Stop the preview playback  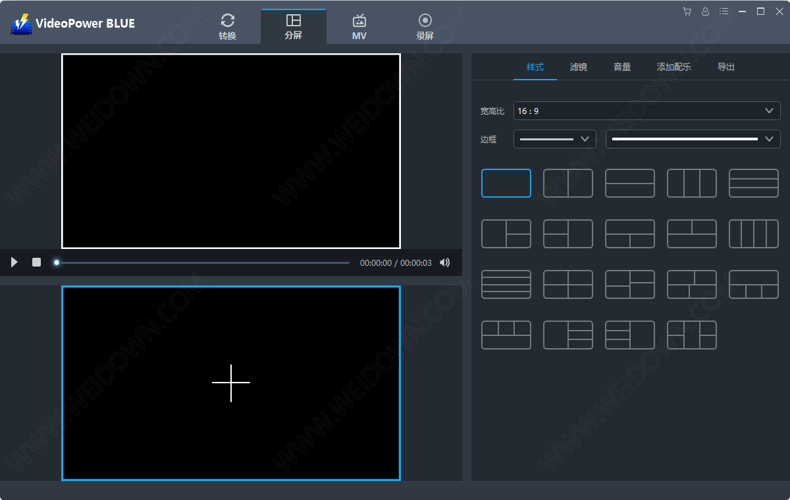click(36, 262)
